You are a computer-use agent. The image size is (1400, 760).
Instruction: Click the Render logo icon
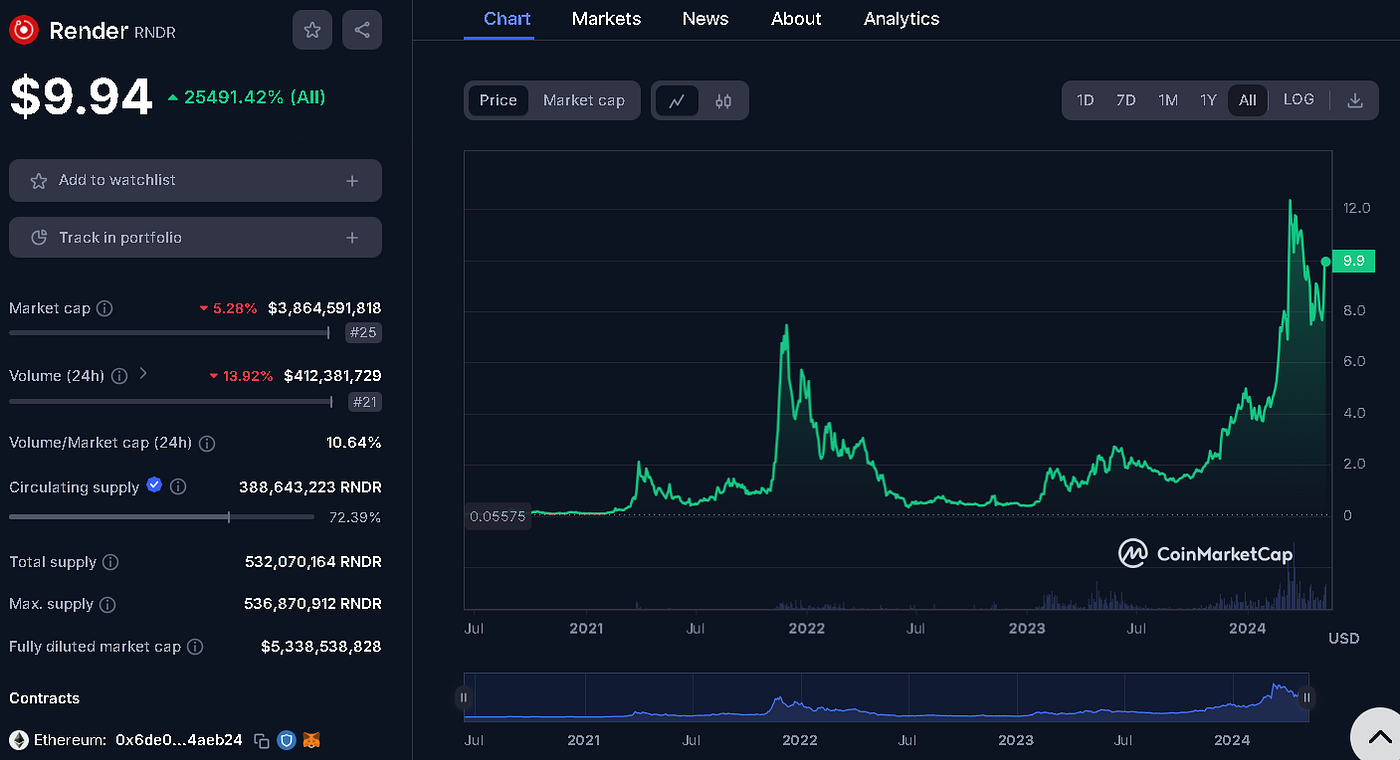23,30
